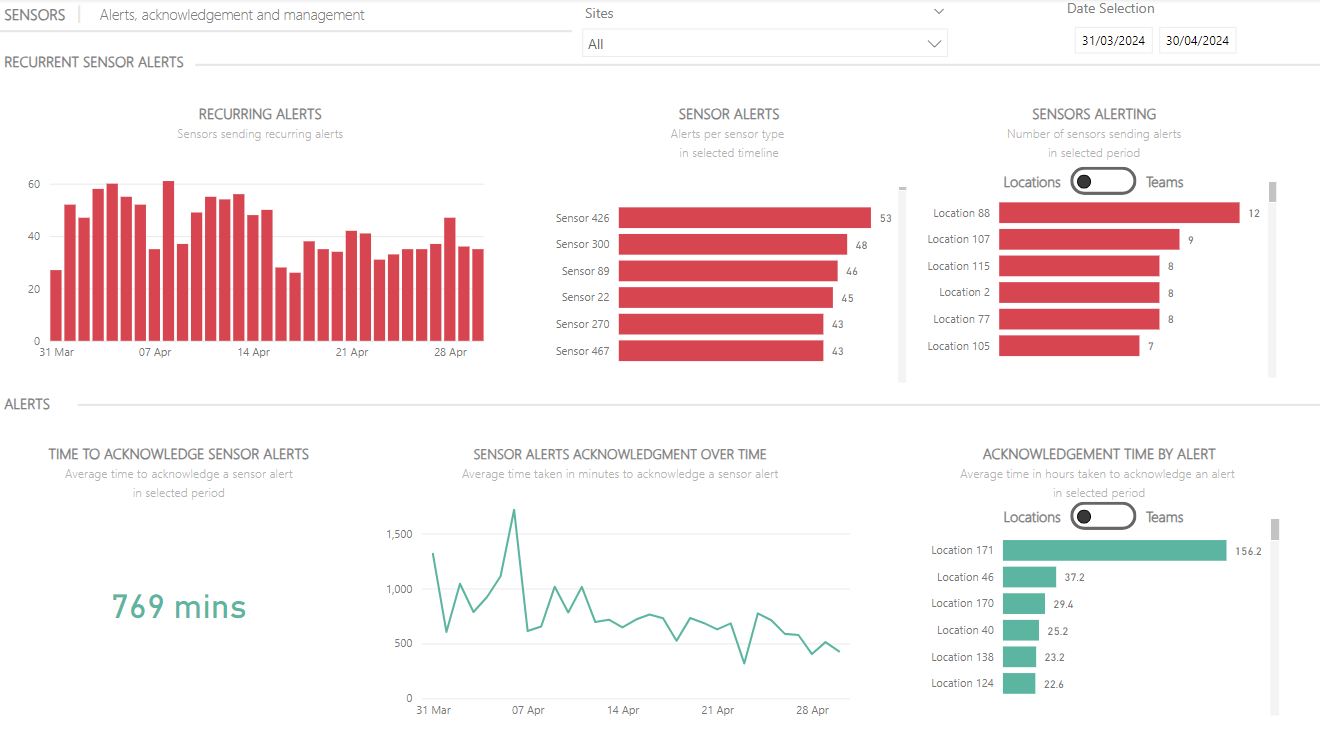Screen dimensions: 1320x740
Task: Select the Sensor 89 bar
Action: point(727,271)
